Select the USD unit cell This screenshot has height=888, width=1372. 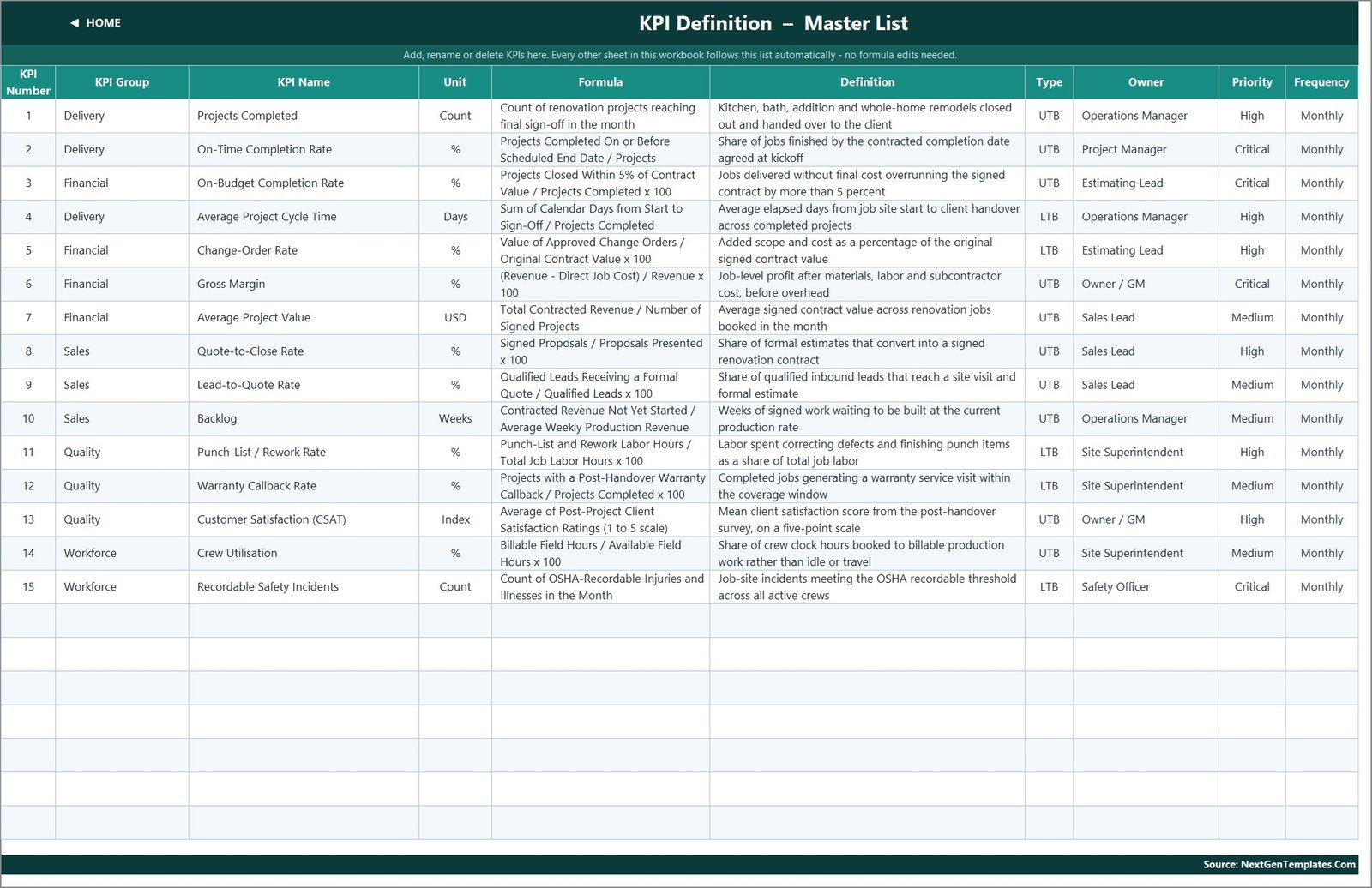pyautogui.click(x=455, y=318)
